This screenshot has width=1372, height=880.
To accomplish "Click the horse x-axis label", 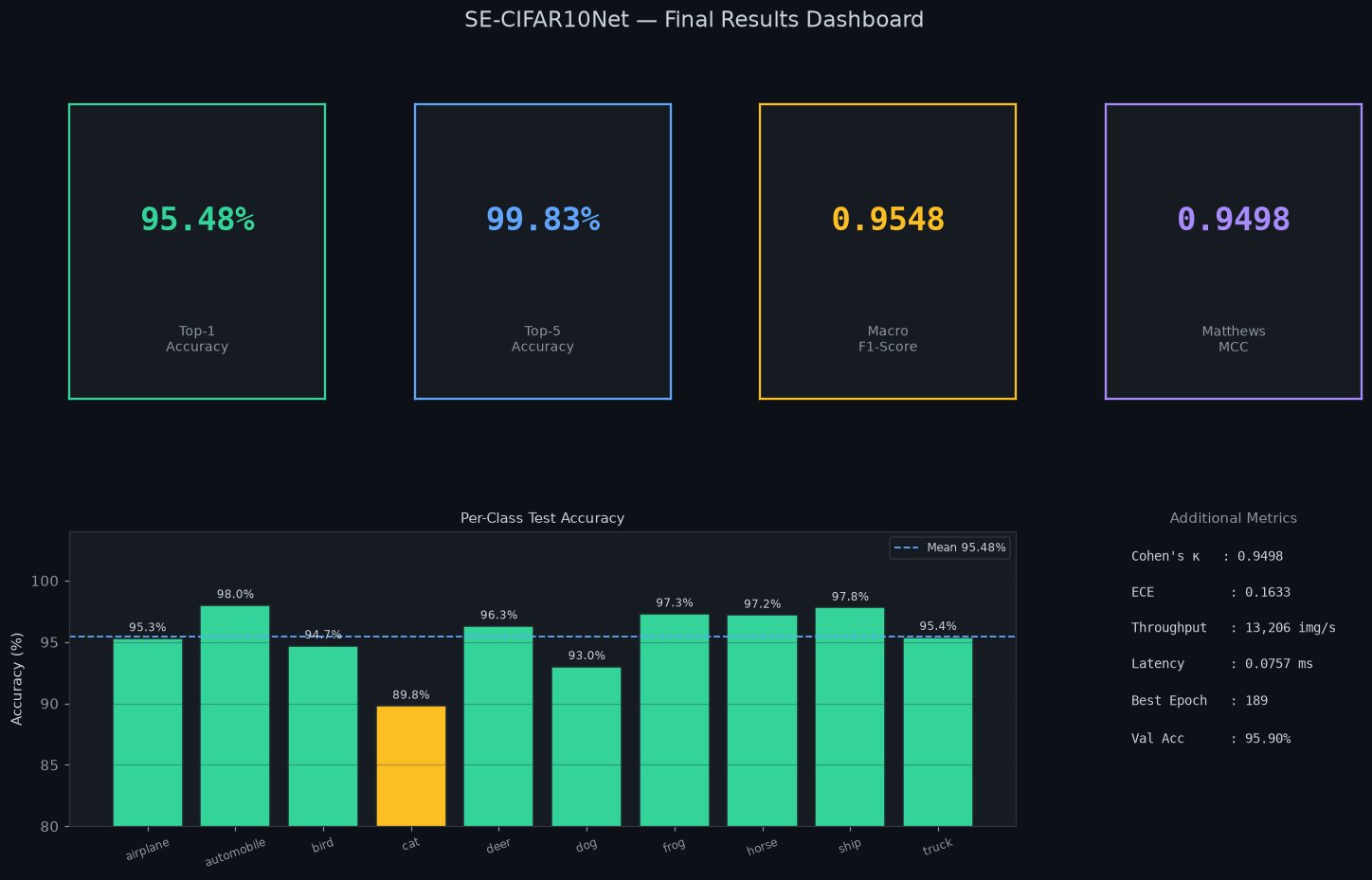I will (762, 846).
